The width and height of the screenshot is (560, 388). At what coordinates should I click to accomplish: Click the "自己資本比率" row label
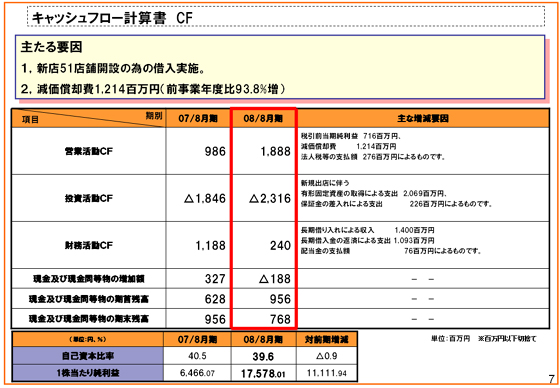click(88, 356)
